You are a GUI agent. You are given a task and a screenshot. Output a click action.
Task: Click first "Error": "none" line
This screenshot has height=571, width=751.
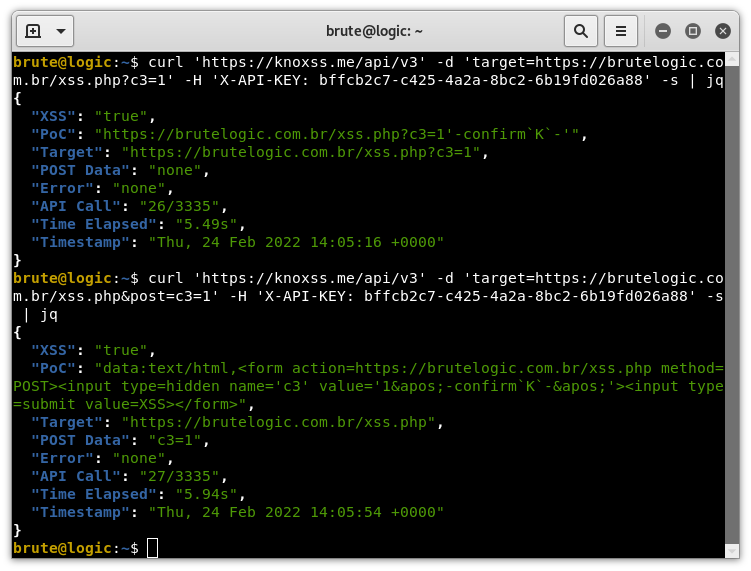coord(102,188)
